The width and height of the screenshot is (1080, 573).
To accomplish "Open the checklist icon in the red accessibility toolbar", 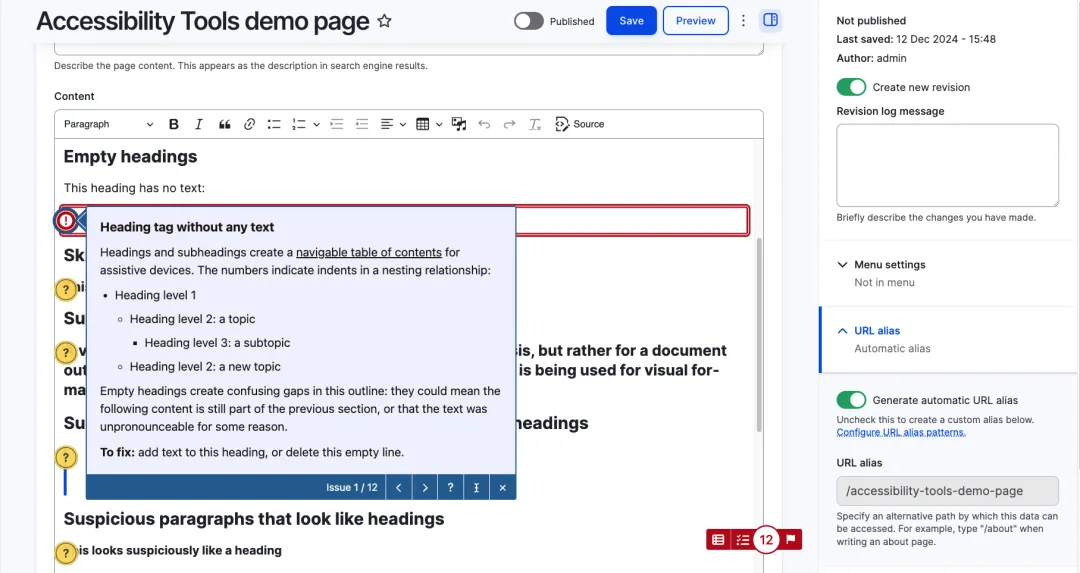I will (x=742, y=540).
